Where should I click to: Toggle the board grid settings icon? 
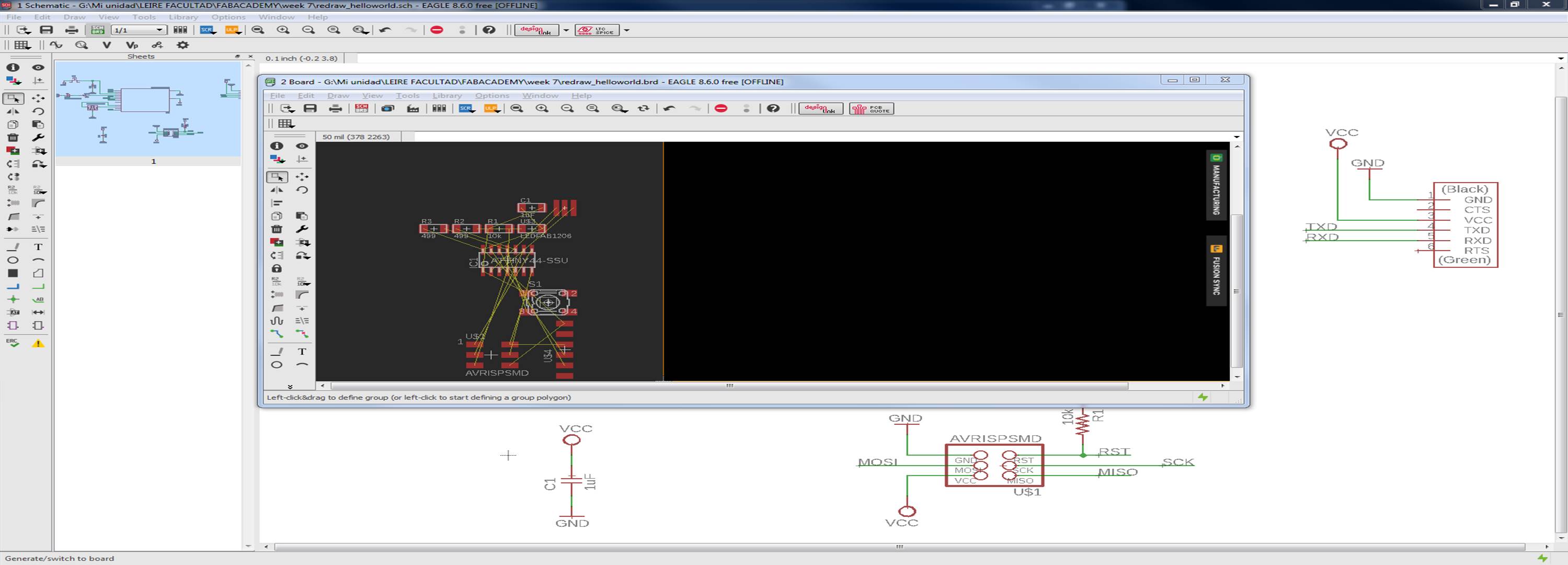(x=285, y=123)
